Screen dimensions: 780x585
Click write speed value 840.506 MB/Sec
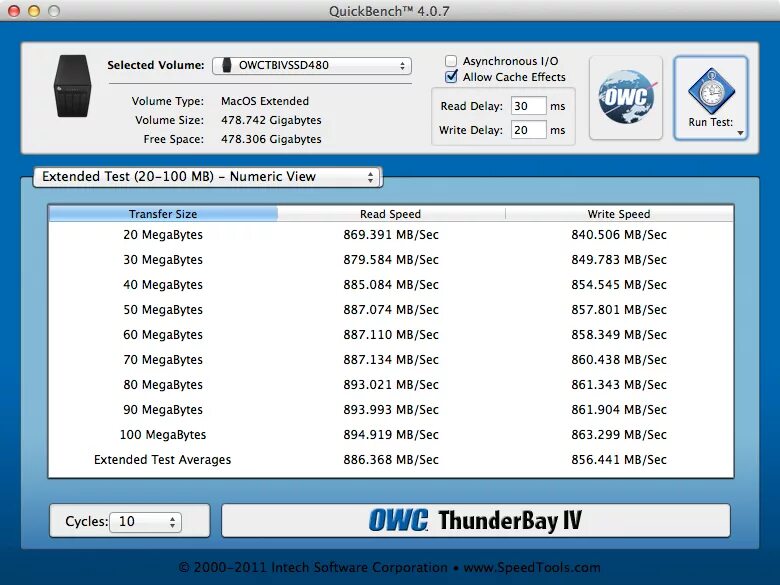pyautogui.click(x=619, y=235)
